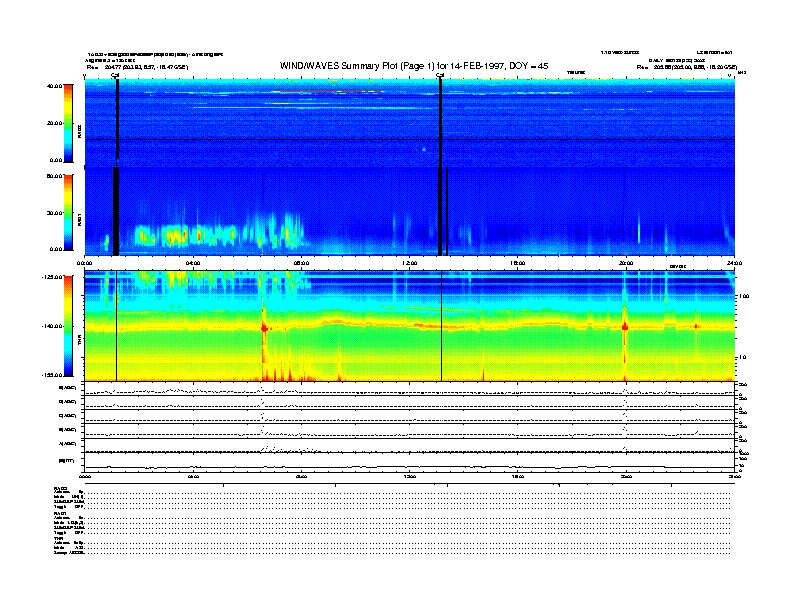This screenshot has width=792, height=612.
Task: Select the -140.00 label on the TNR color bar
Action: 53,326
